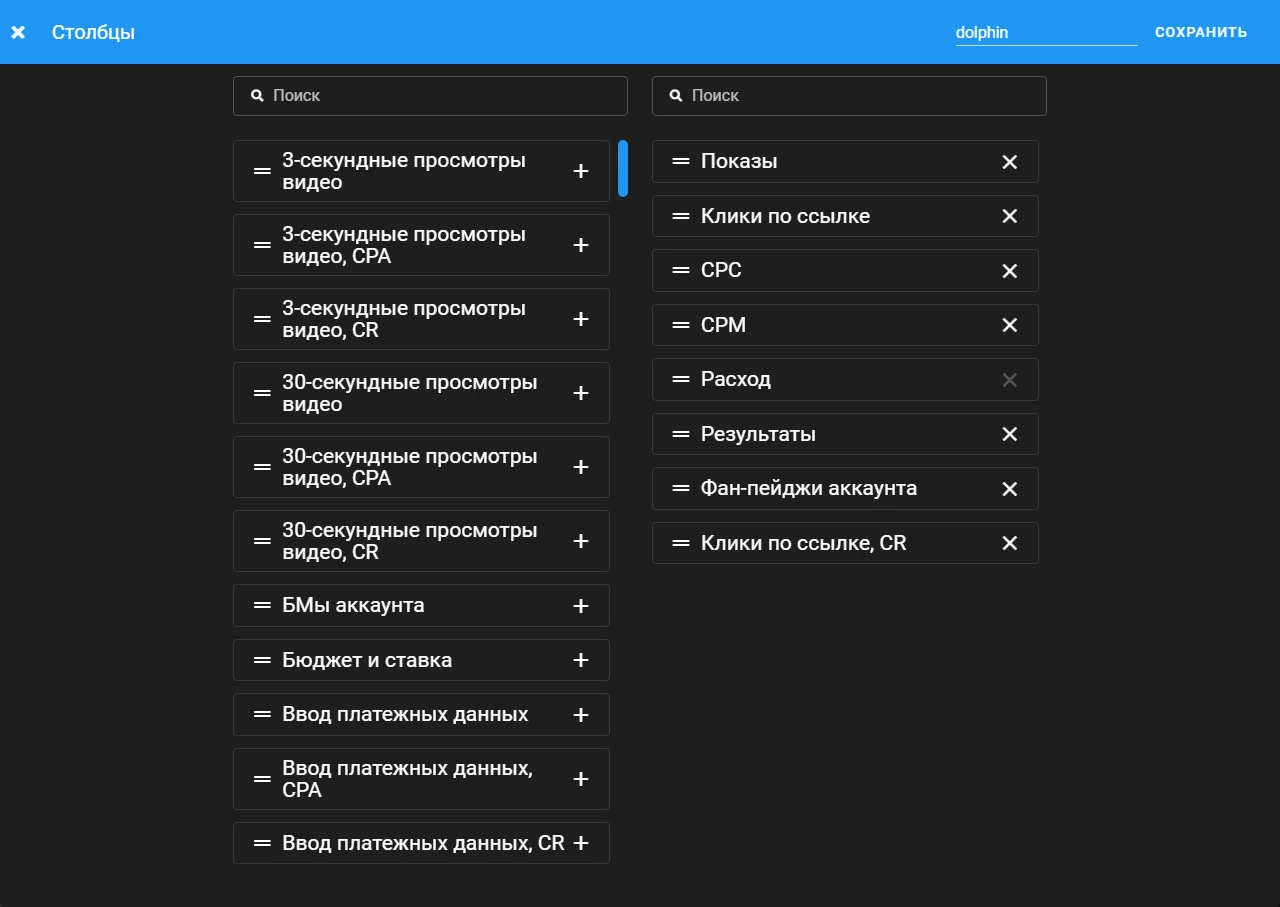Add Ввод платежных данных column via plus
Image resolution: width=1280 pixels, height=907 pixels.
pyautogui.click(x=581, y=715)
